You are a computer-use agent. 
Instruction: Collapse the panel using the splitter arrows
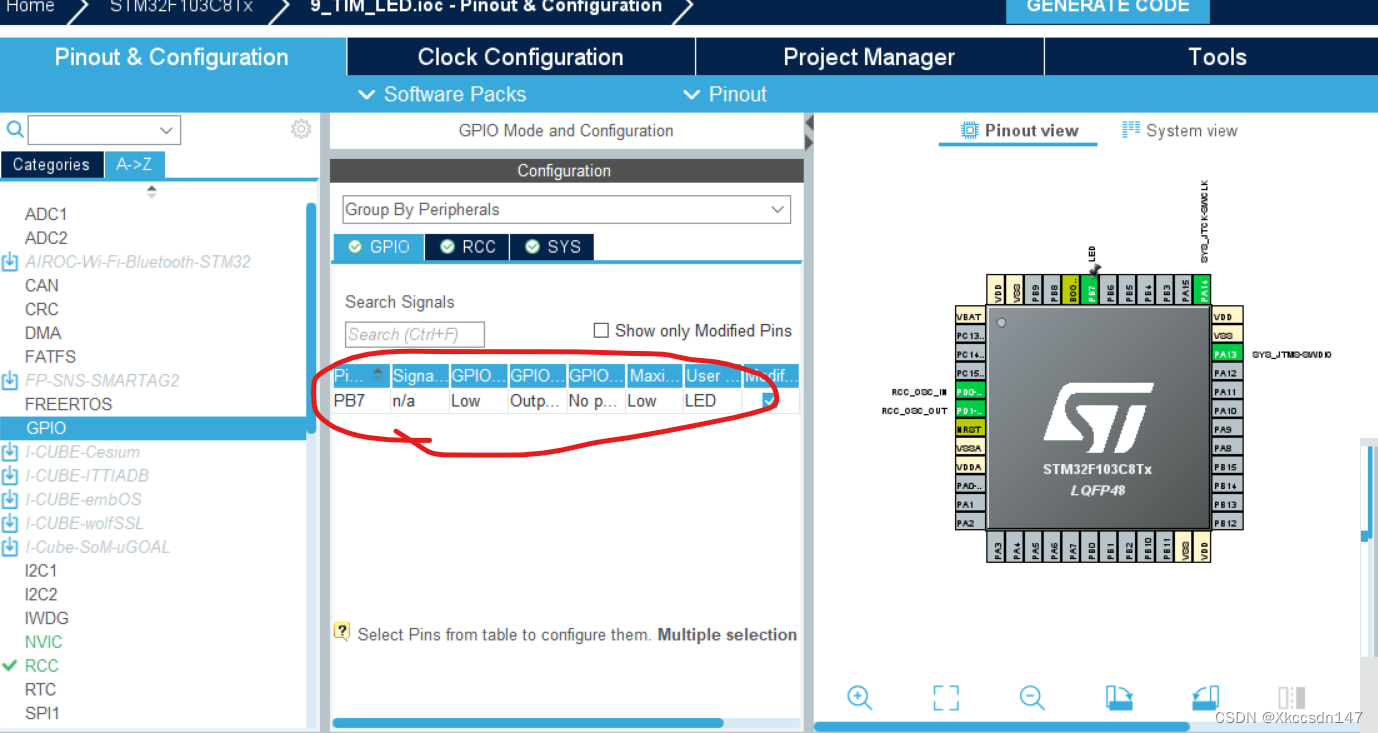(x=809, y=133)
